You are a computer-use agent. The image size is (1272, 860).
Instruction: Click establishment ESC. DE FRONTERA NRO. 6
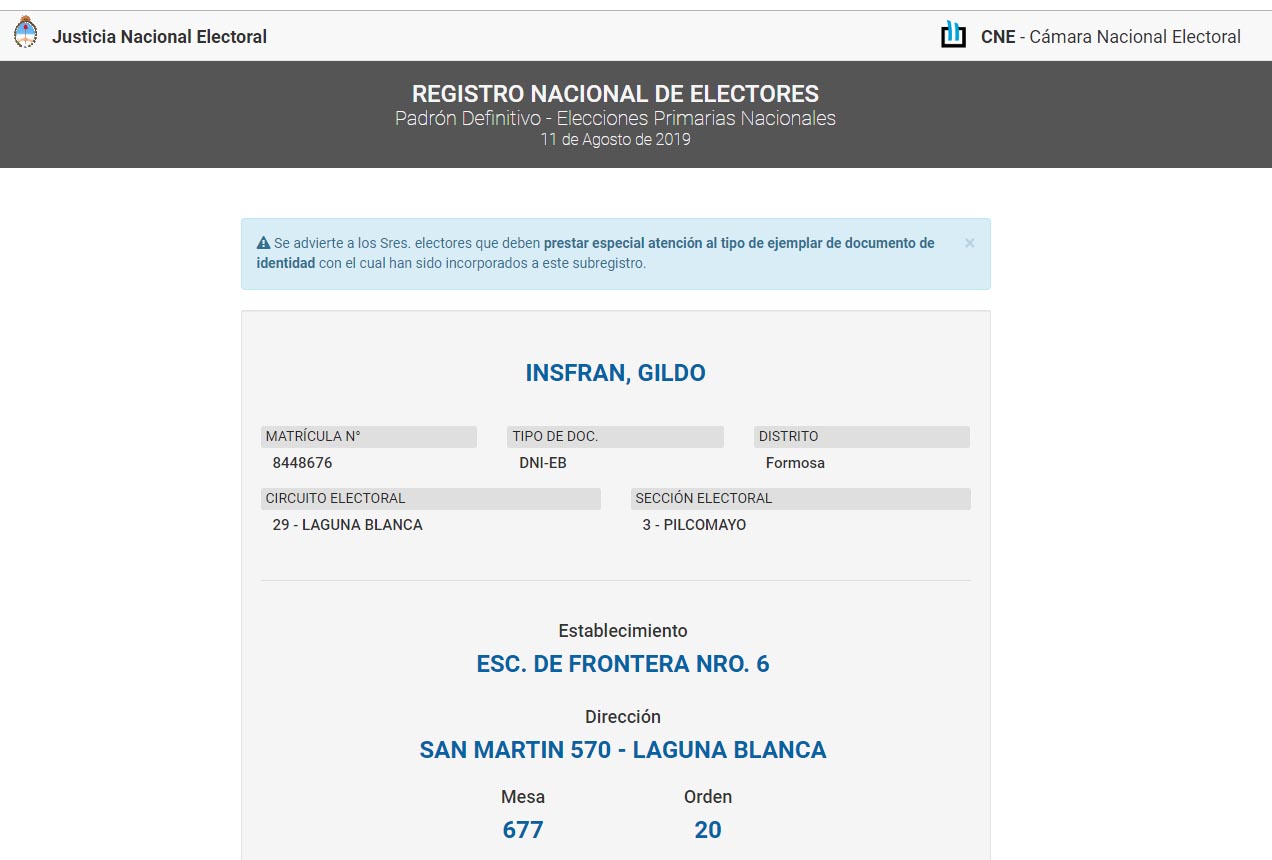pos(623,664)
